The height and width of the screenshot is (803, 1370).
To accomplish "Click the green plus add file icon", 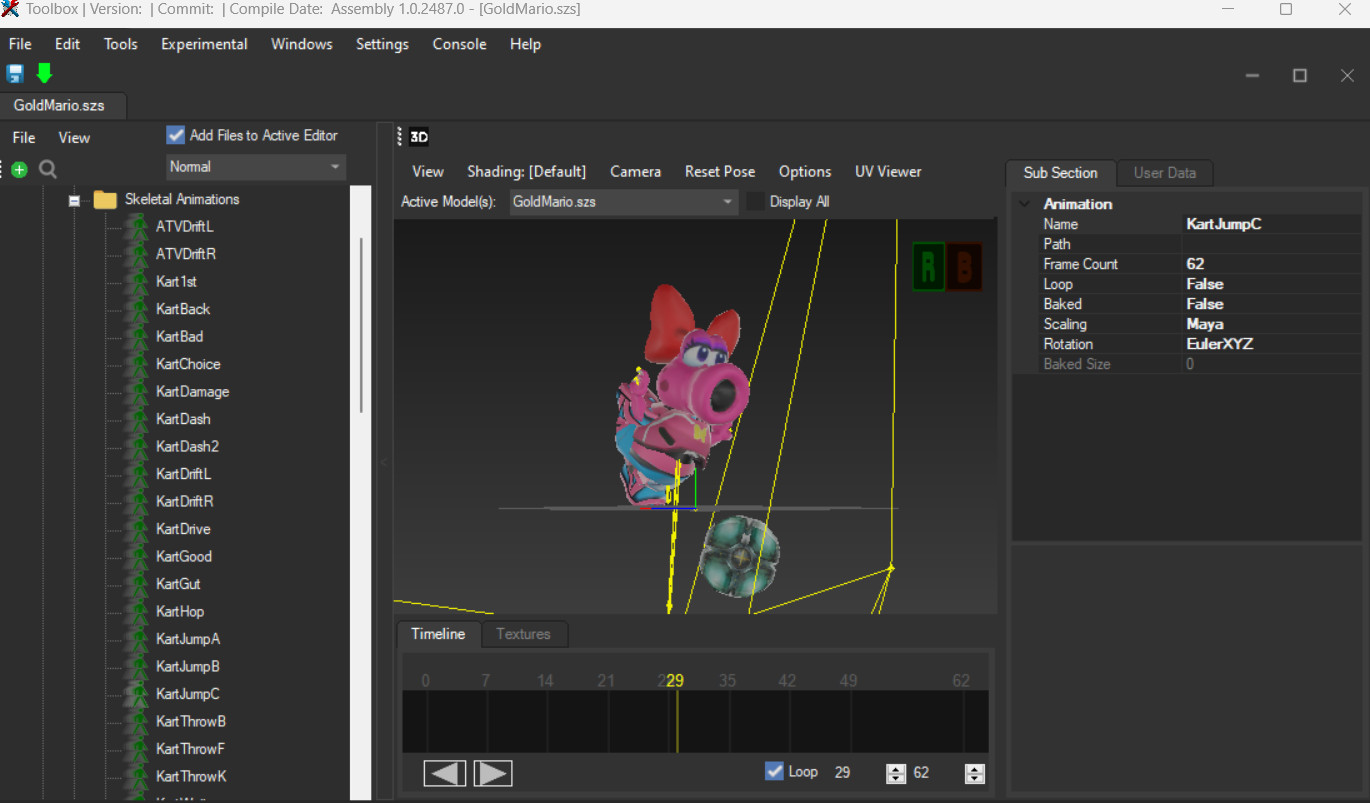I will point(18,168).
